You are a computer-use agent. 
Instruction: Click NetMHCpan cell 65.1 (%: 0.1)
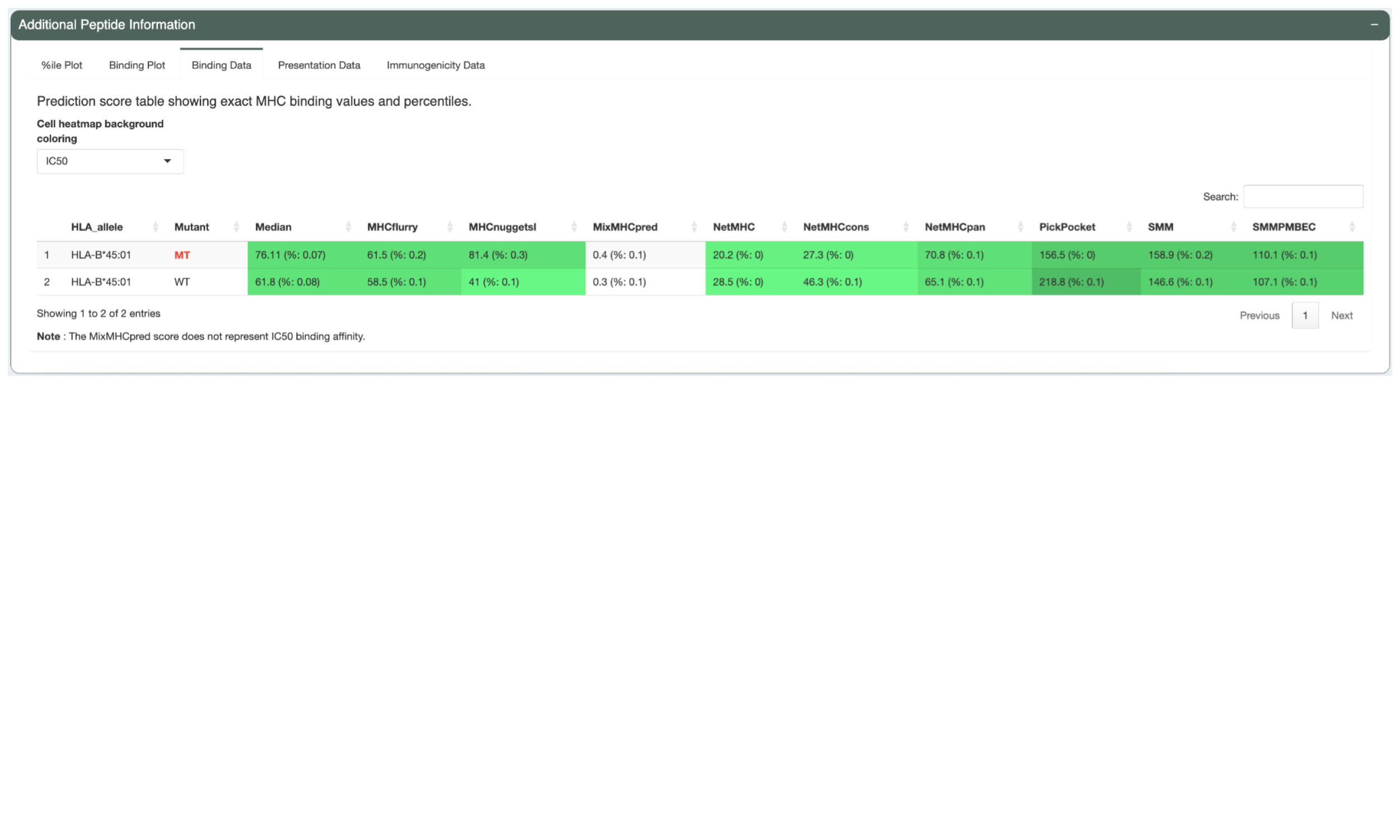[x=975, y=282]
